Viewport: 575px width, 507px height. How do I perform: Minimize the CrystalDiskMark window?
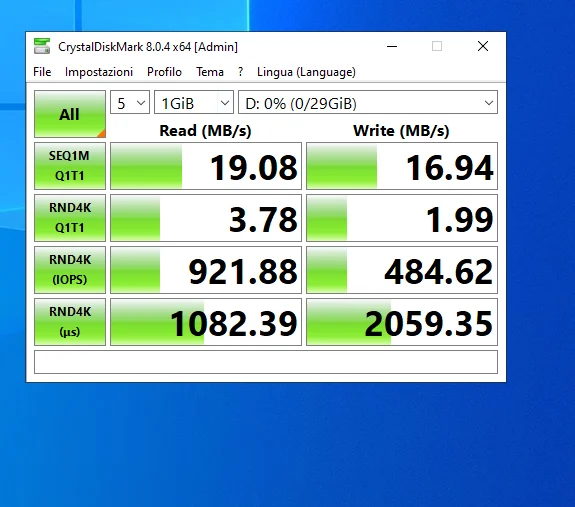[392, 47]
